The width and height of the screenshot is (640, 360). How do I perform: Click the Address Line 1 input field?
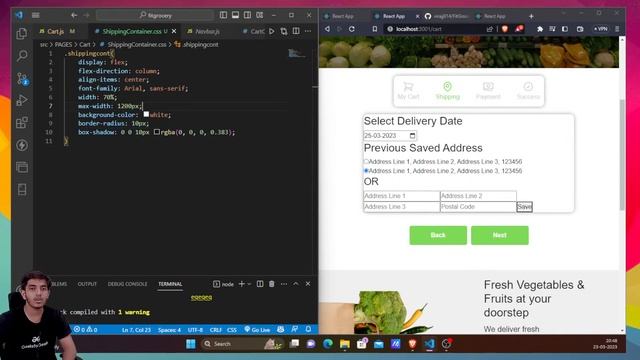click(x=402, y=196)
